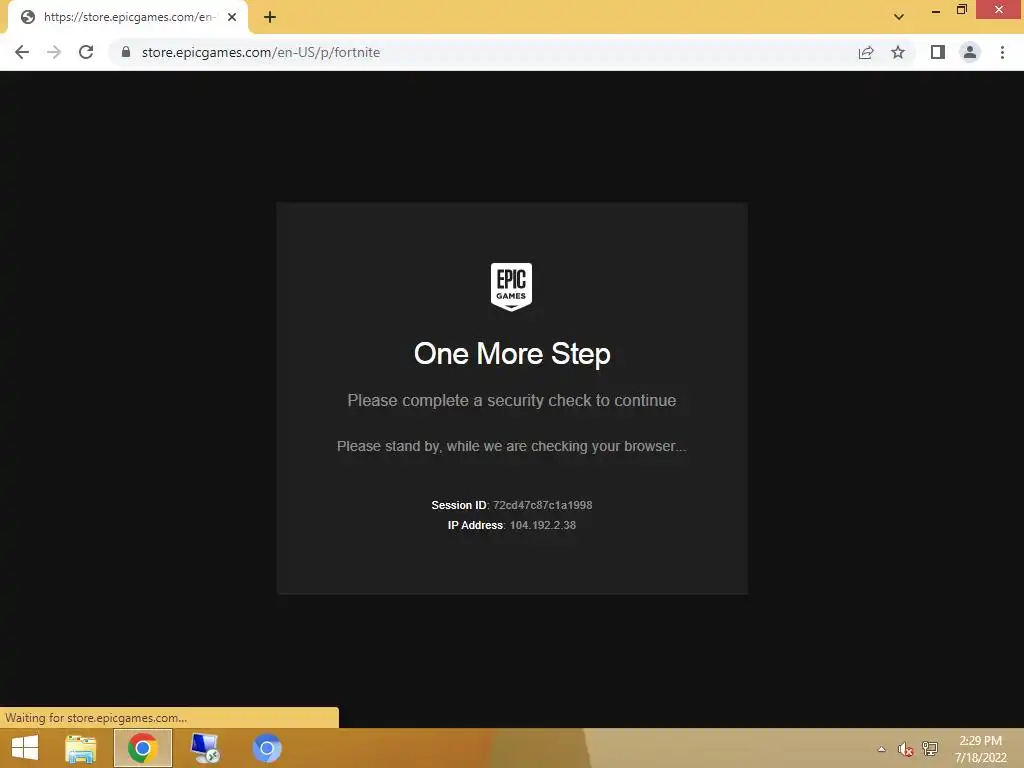Image resolution: width=1024 pixels, height=768 pixels.
Task: Click the One More Step heading
Action: (x=512, y=354)
